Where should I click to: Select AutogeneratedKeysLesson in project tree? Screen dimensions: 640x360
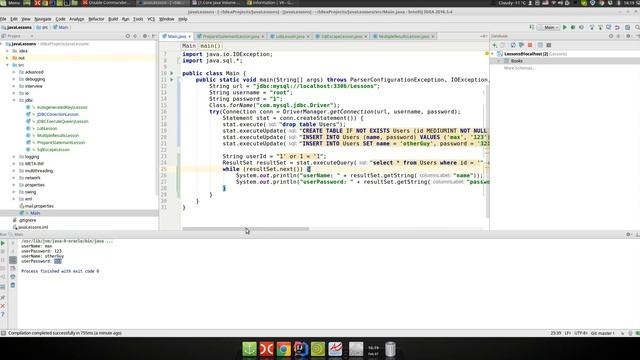62,107
